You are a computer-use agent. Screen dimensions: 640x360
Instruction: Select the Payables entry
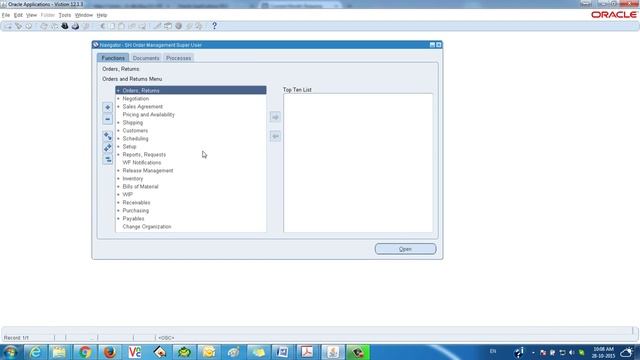coord(133,219)
